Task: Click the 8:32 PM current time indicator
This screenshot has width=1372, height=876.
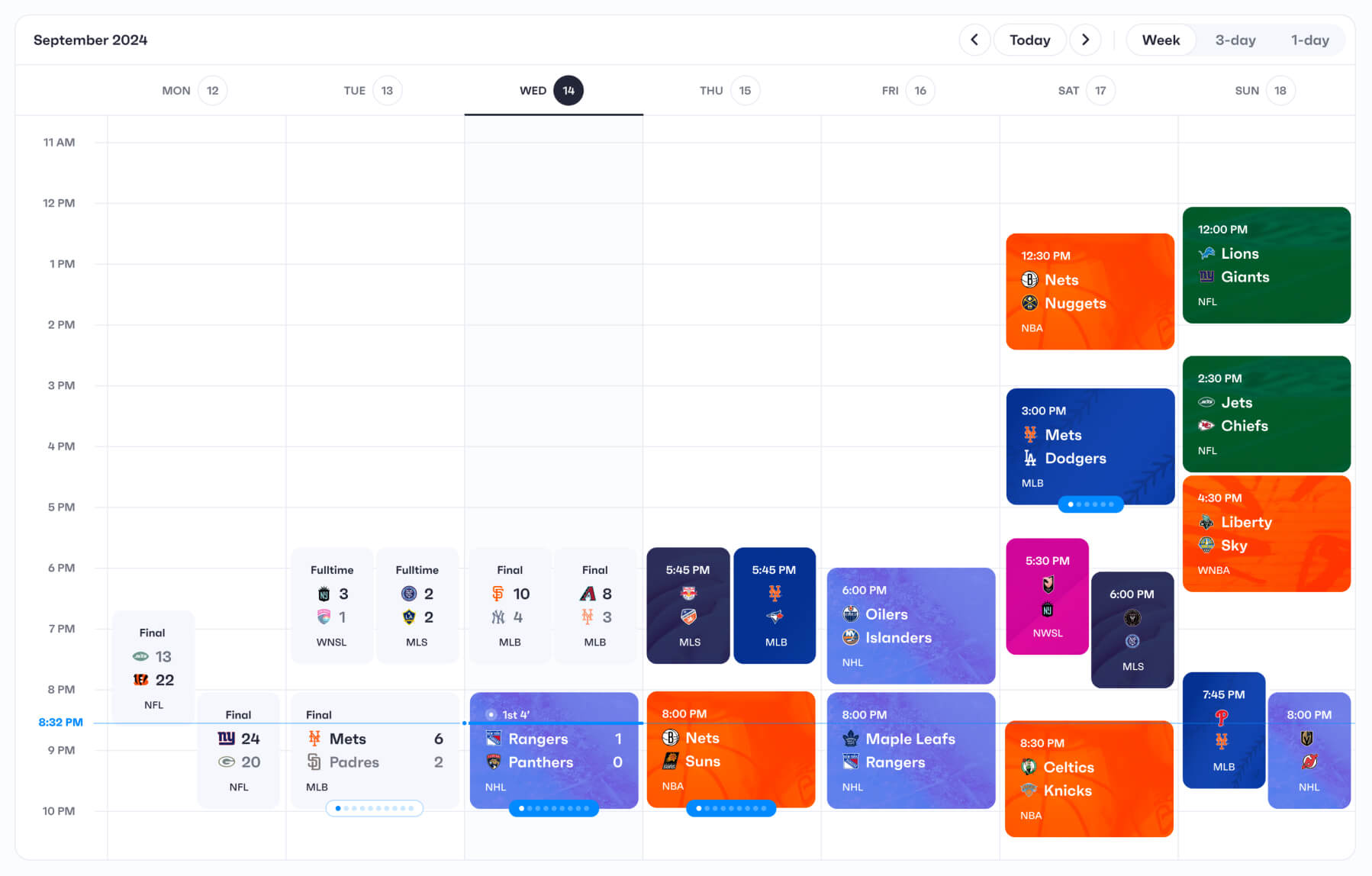Action: point(61,722)
